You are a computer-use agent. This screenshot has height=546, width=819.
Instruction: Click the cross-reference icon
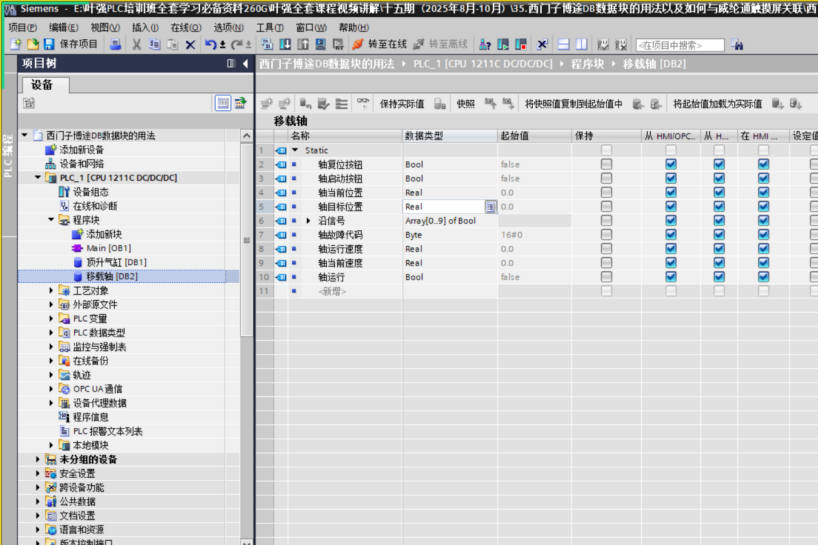point(542,44)
